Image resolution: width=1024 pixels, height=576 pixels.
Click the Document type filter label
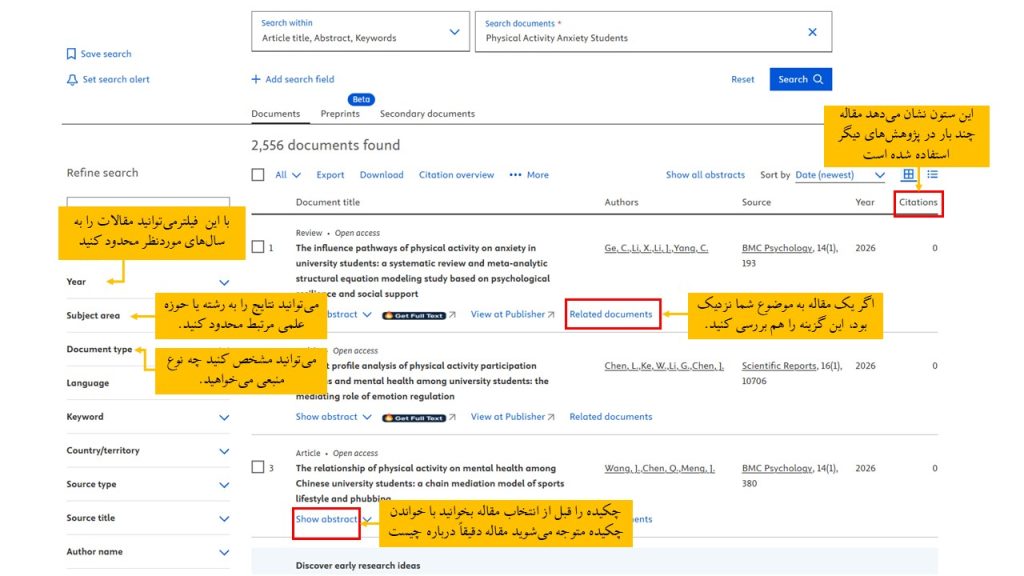pos(99,349)
